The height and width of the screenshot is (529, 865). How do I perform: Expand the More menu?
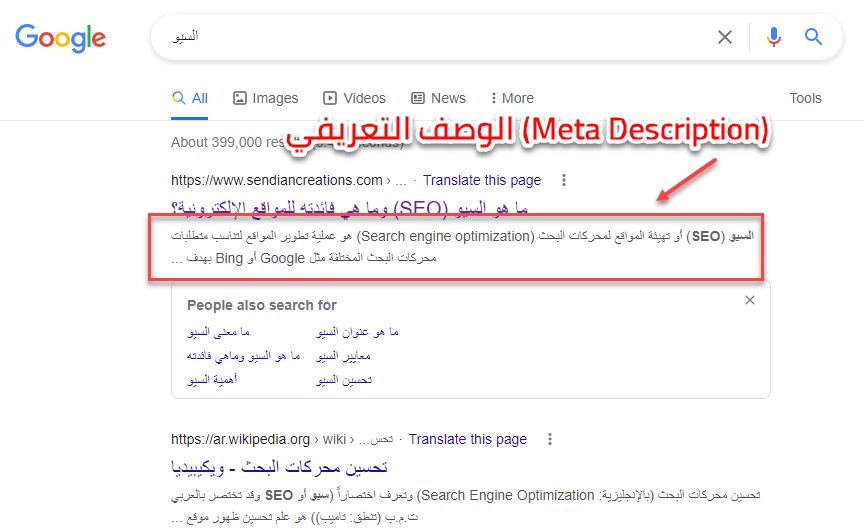512,98
